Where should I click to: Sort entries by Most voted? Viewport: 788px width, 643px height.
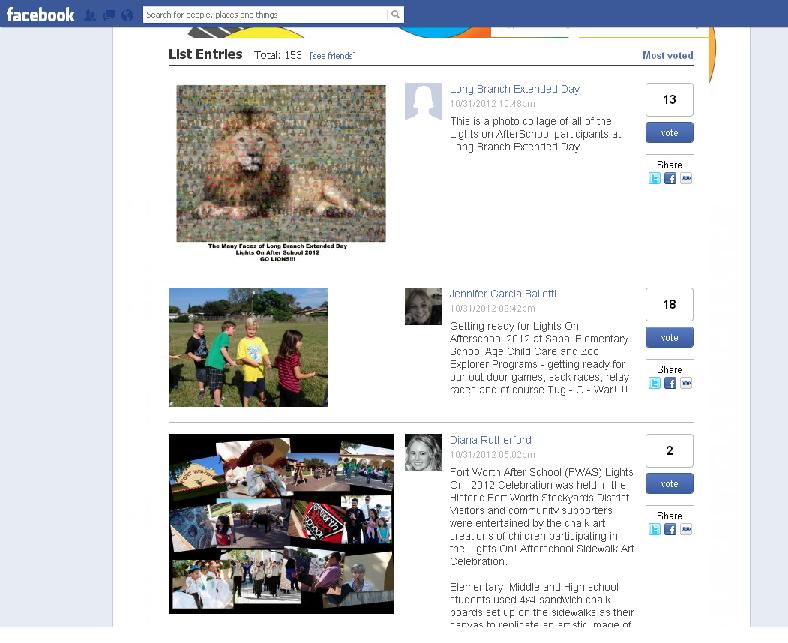(668, 55)
